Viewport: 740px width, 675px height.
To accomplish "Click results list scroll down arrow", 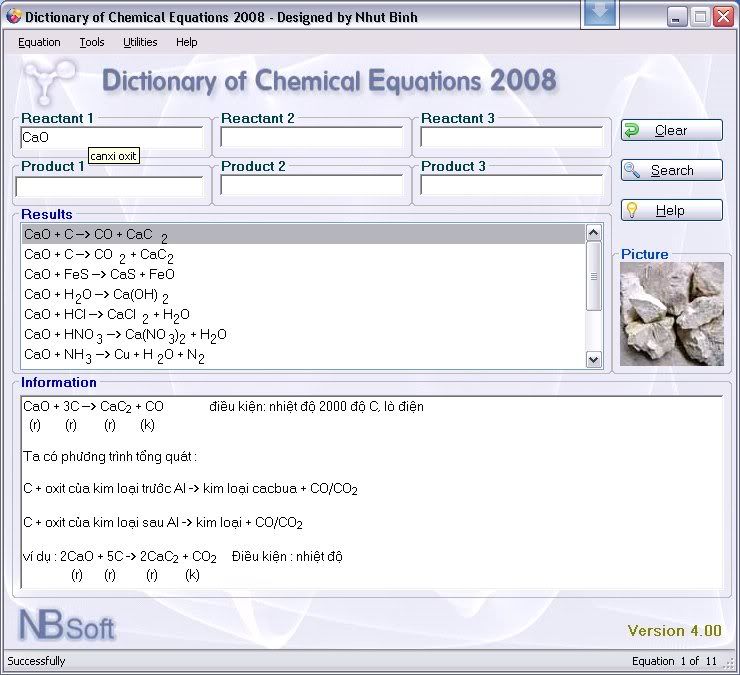I will (593, 360).
